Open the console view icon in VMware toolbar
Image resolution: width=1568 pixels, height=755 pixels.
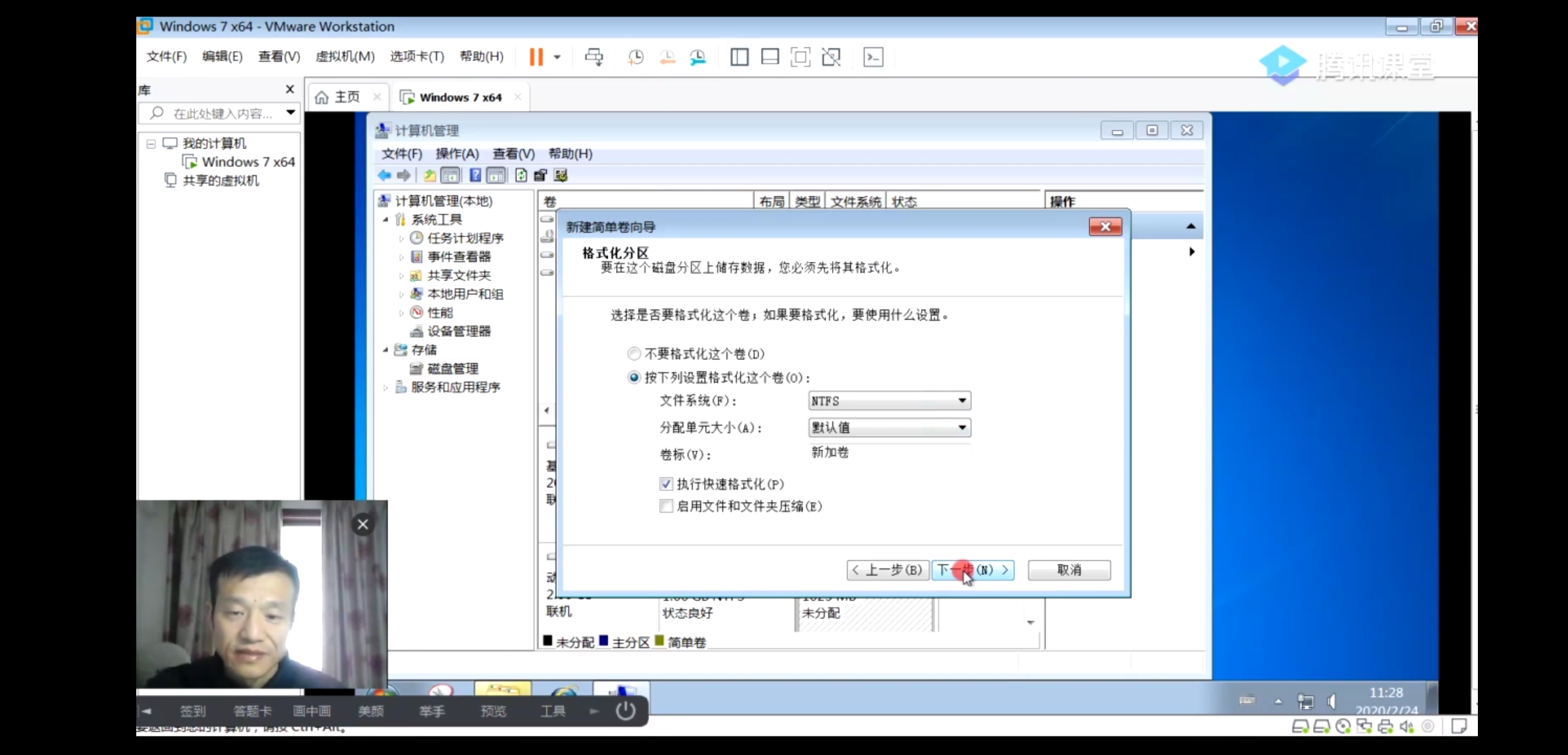[x=873, y=57]
